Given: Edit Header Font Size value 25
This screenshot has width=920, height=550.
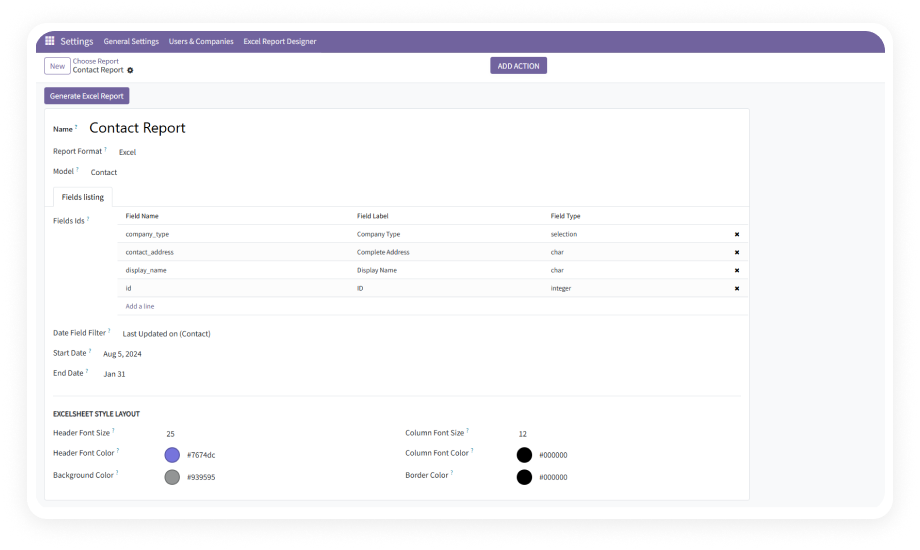Looking at the screenshot, I should [170, 434].
